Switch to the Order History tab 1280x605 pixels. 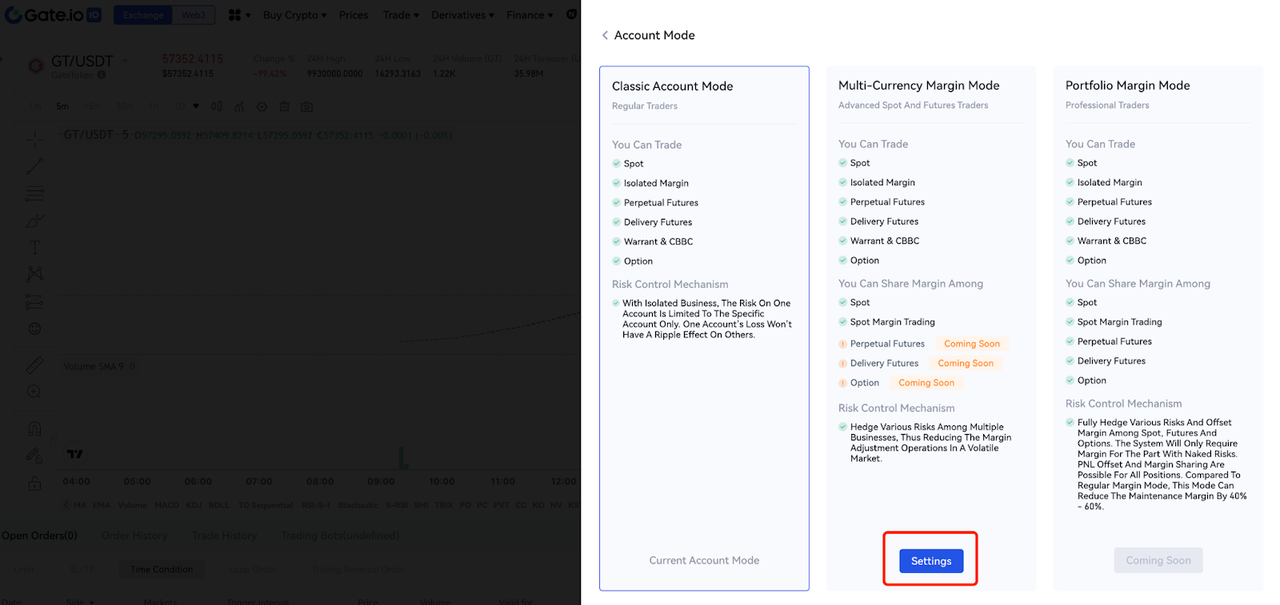[134, 536]
